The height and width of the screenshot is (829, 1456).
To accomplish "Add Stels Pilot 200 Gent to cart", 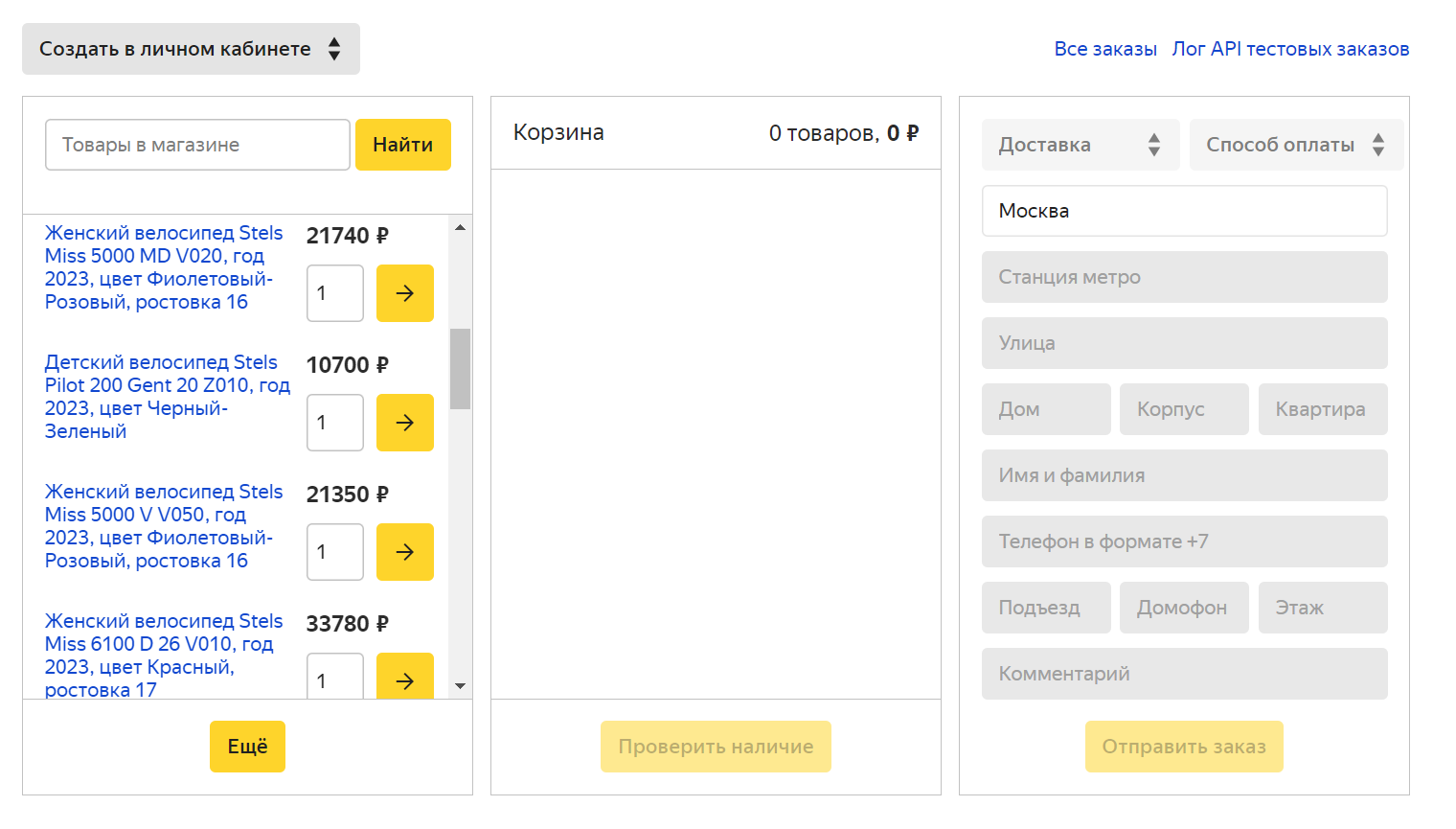I will tap(404, 423).
